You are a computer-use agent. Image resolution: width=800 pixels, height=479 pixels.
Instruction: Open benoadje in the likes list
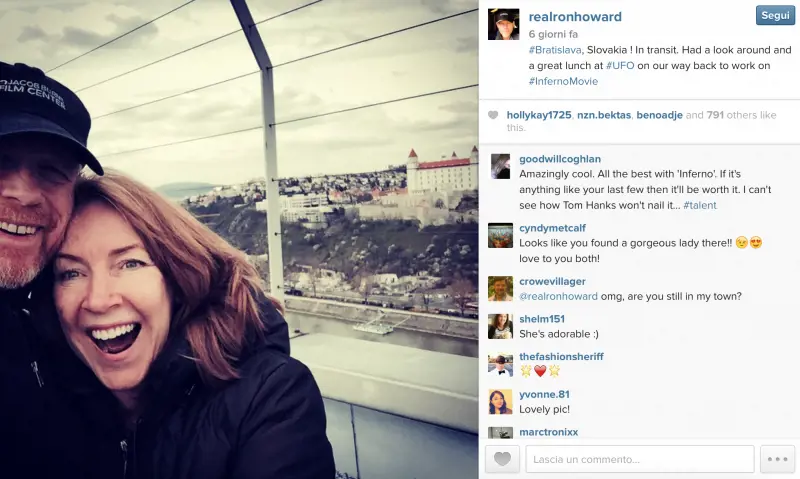[x=659, y=115]
